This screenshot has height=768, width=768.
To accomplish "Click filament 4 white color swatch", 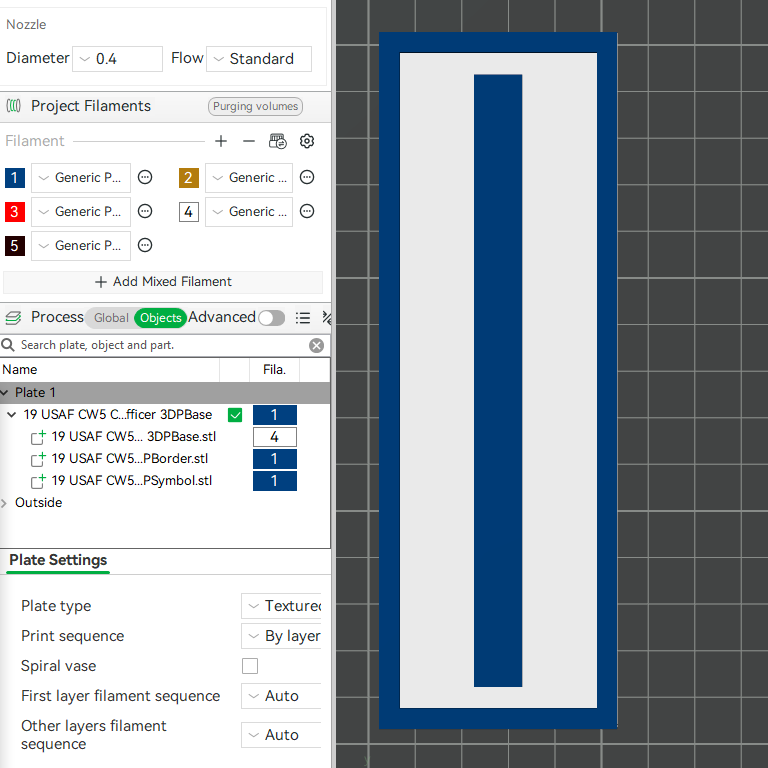I will pos(189,212).
